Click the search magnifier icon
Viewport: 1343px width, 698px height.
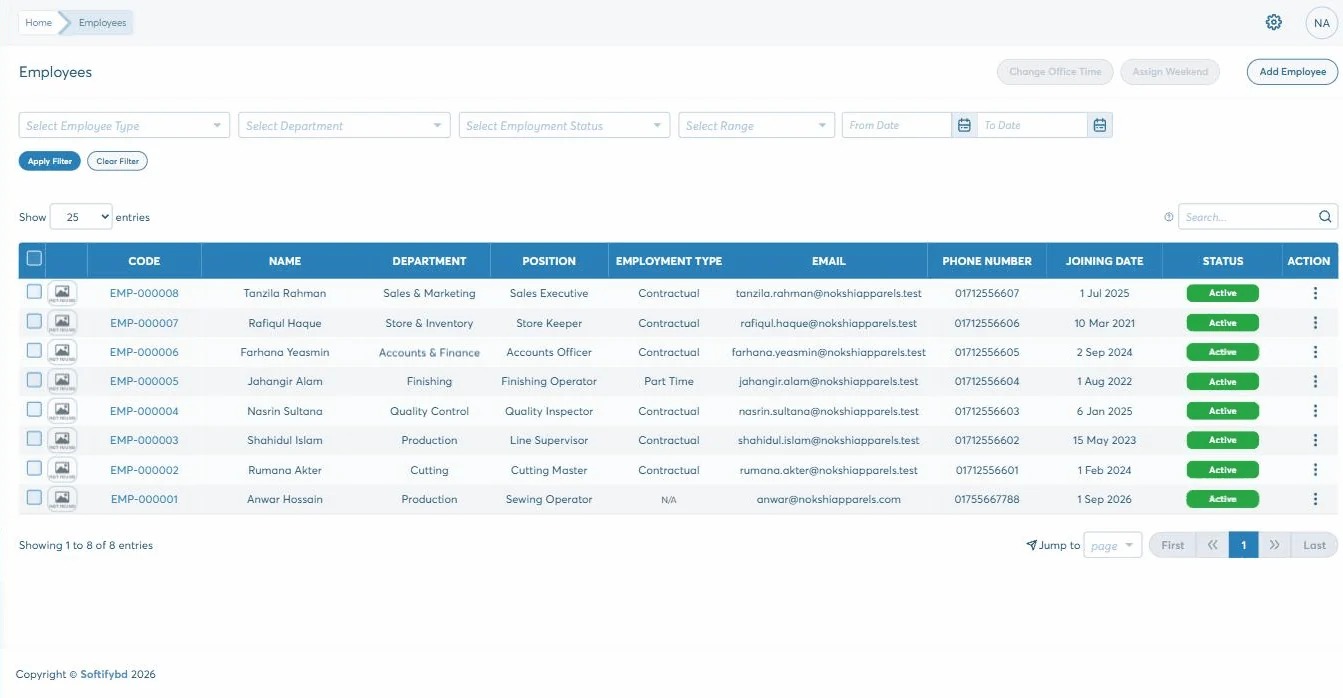pos(1325,217)
